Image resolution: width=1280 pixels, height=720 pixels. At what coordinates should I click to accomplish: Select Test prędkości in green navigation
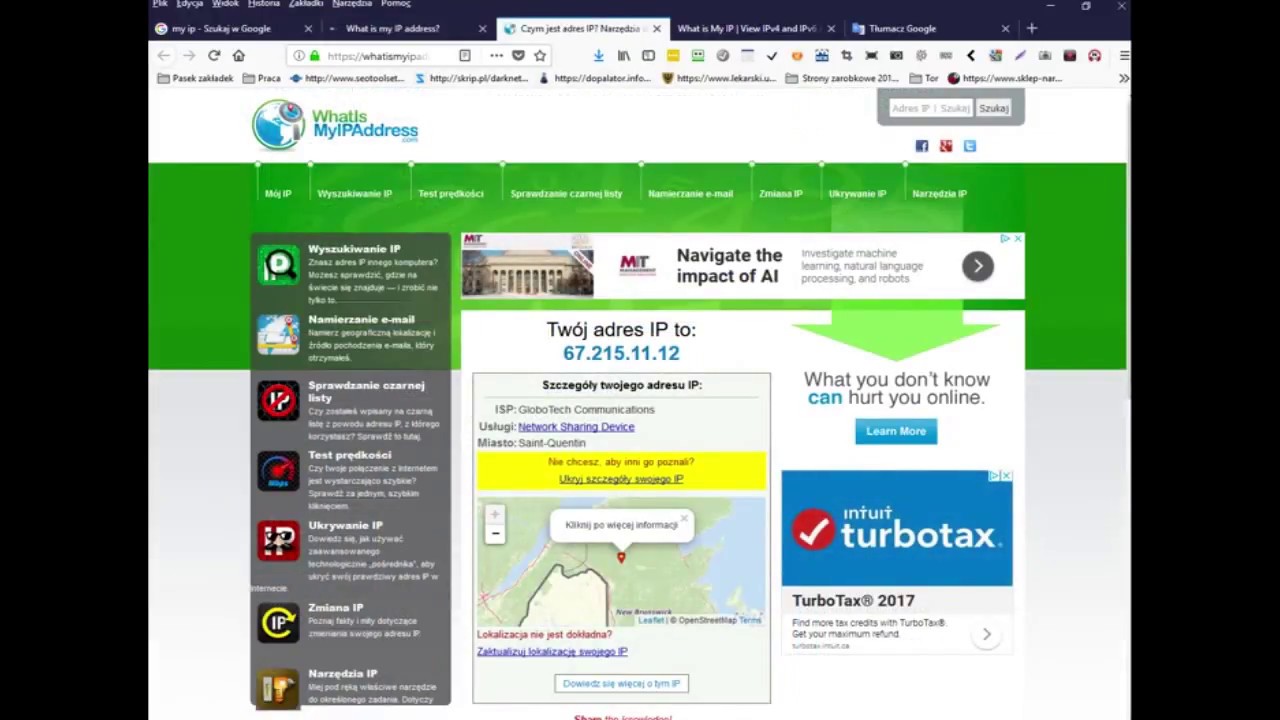451,194
